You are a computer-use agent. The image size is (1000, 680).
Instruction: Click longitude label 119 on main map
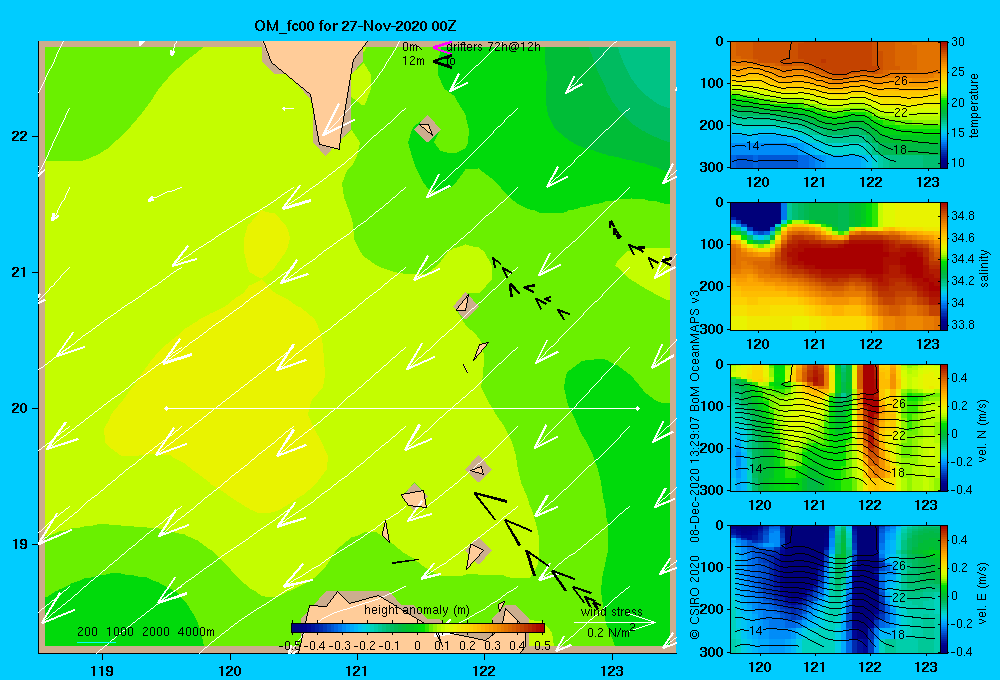pos(103,670)
